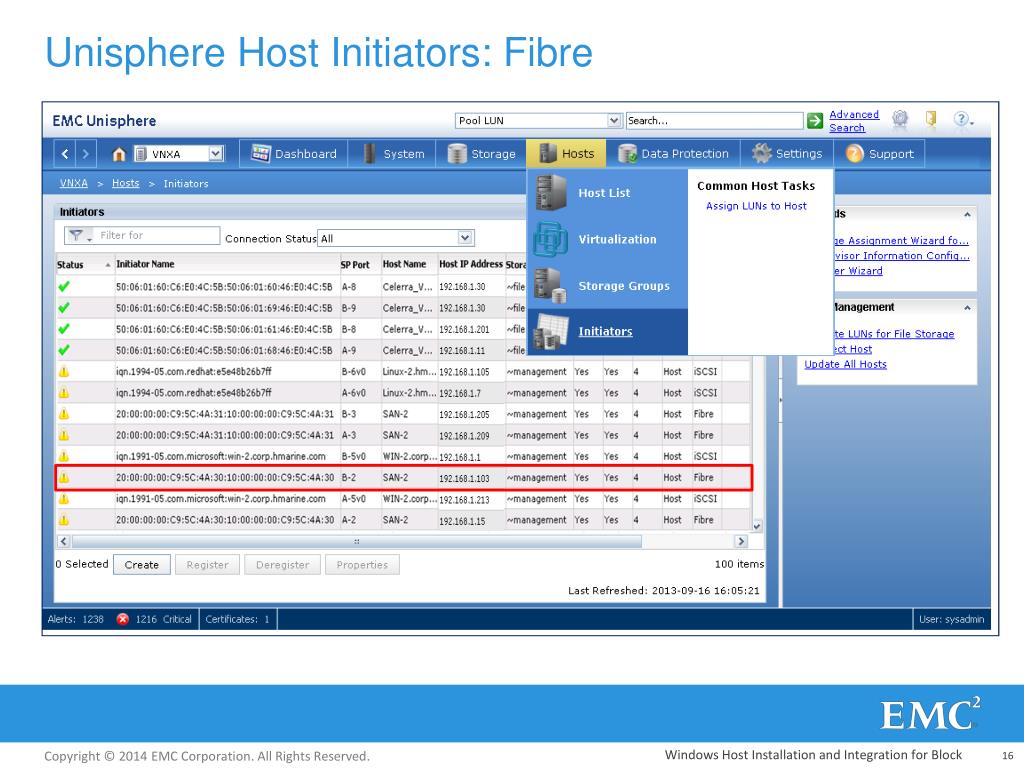Click green check status for A-8 row
Viewport: 1024px width, 768px height.
[x=63, y=286]
